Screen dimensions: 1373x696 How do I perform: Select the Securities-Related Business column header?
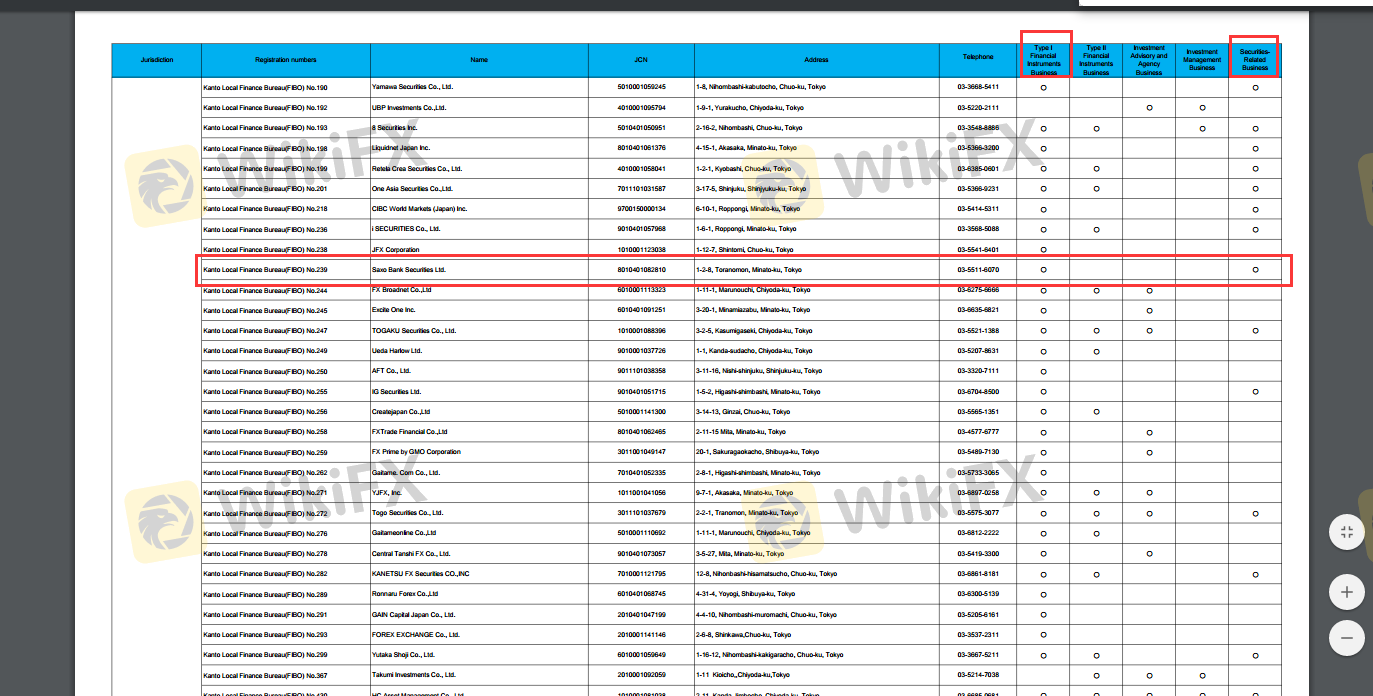point(1254,59)
